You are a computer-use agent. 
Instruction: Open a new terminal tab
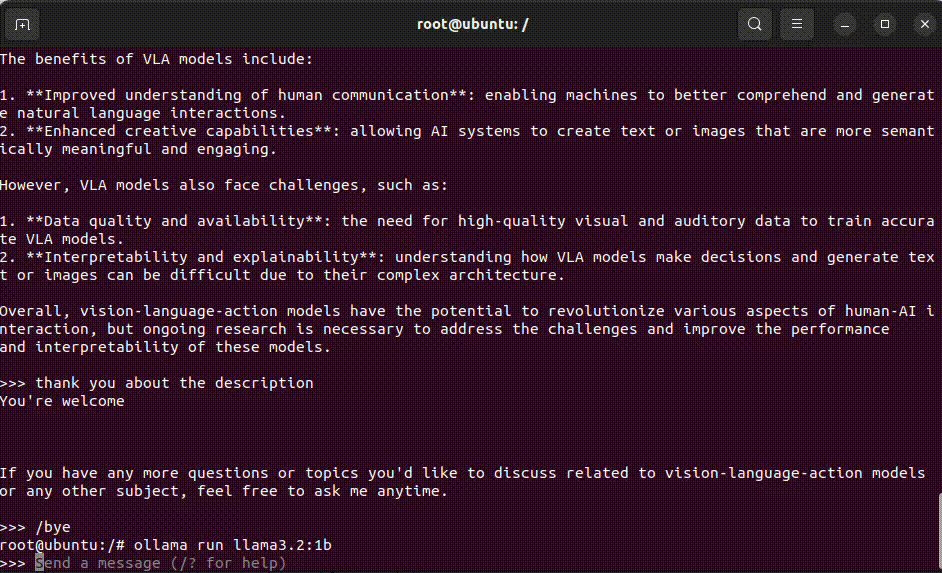point(23,23)
